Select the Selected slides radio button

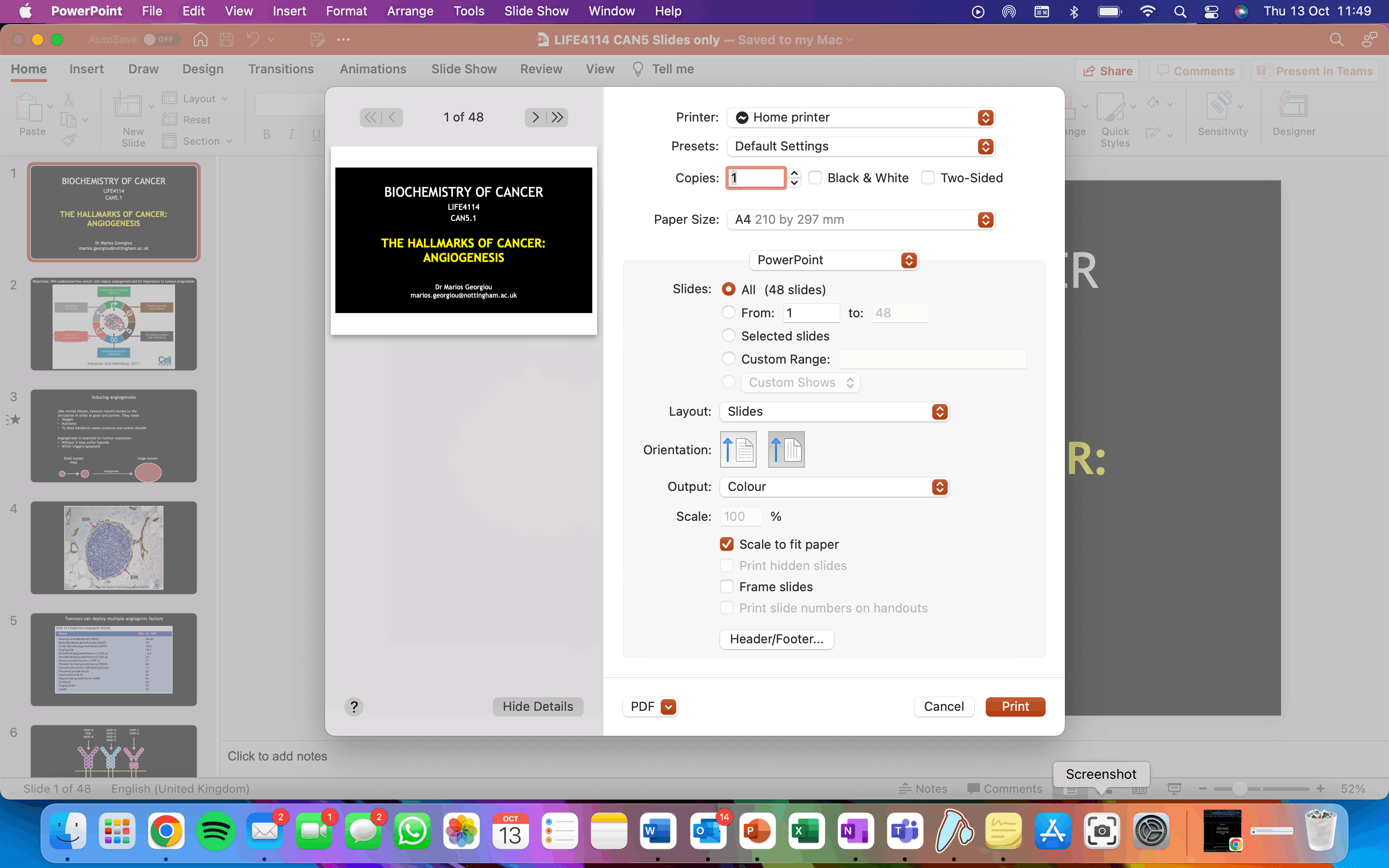[728, 336]
